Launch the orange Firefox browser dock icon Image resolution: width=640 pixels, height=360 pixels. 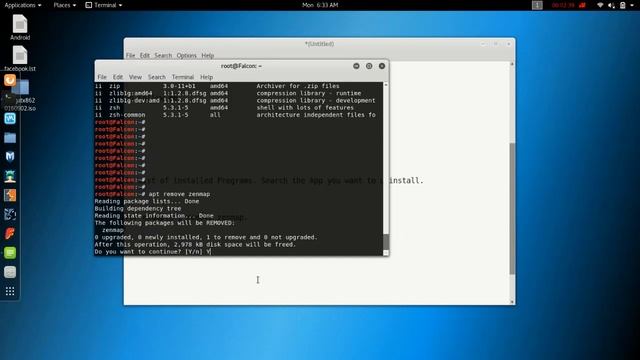click(10, 80)
